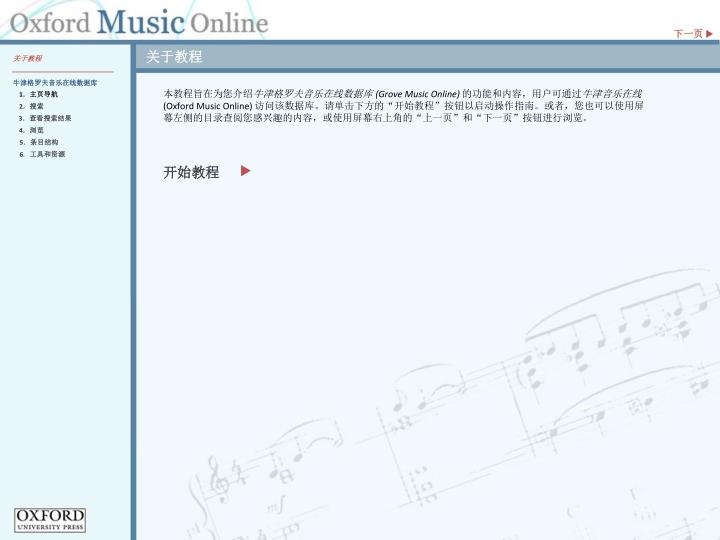Open 关于教程 in the sidebar

tap(28, 58)
